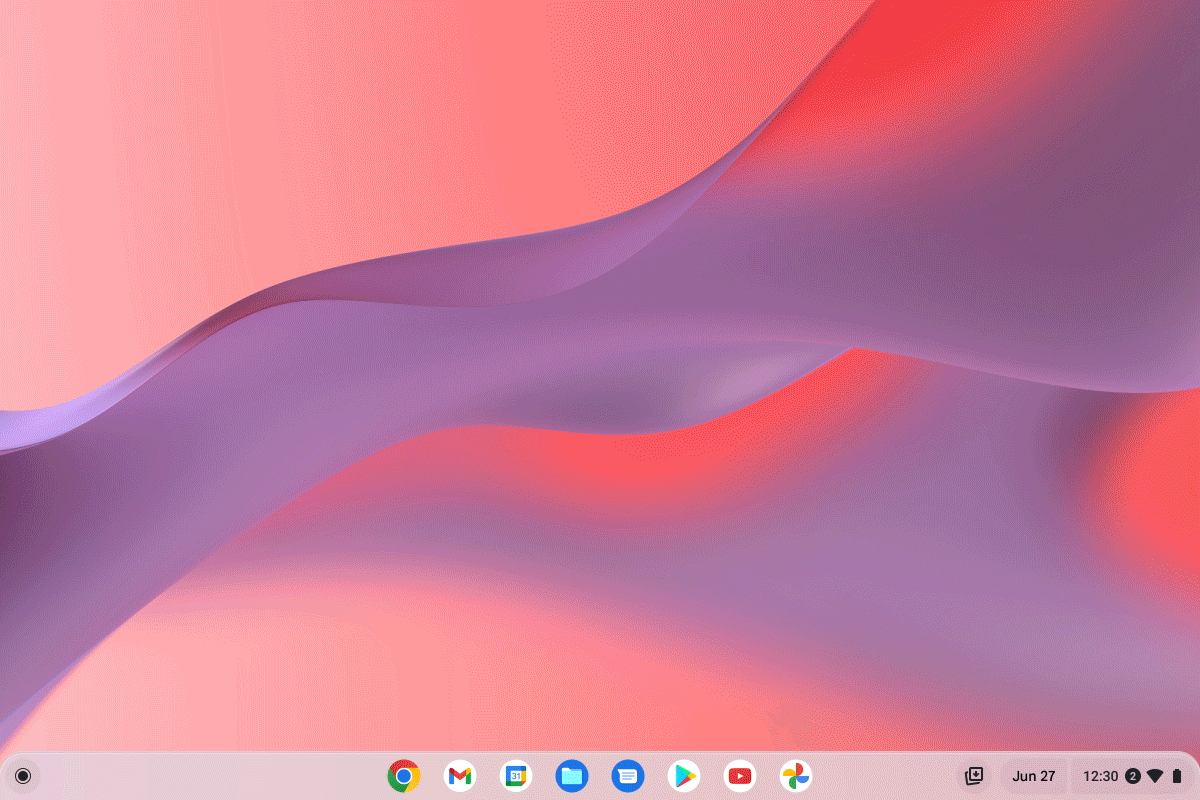The image size is (1200, 800).
Task: Open the Google Play Store
Action: pyautogui.click(x=684, y=776)
